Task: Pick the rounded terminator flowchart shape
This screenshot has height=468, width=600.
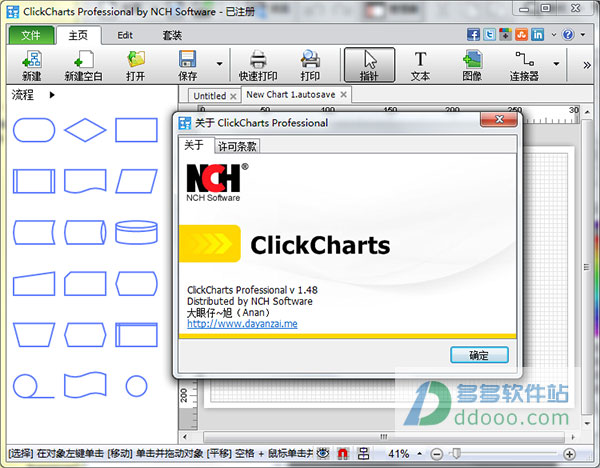Action: pos(34,130)
